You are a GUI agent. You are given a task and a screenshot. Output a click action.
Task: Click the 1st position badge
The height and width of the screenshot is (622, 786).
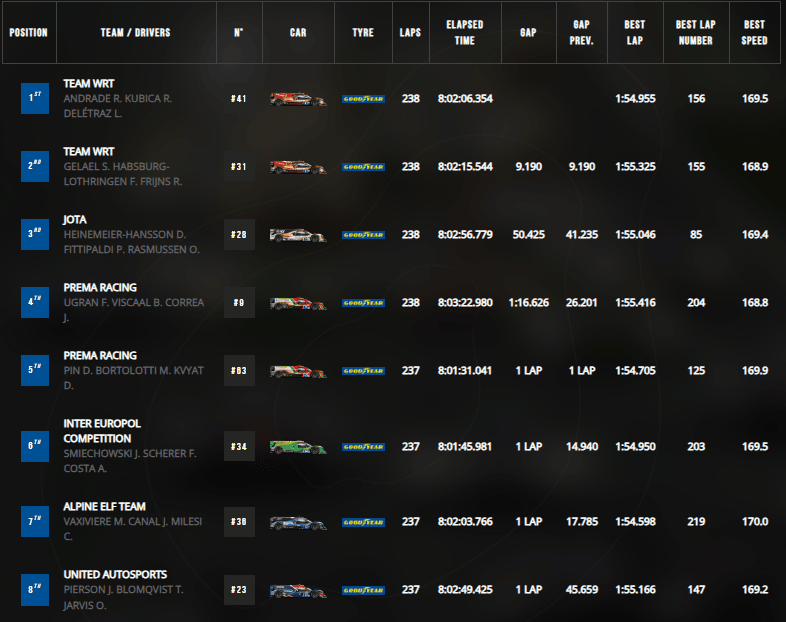[x=35, y=98]
